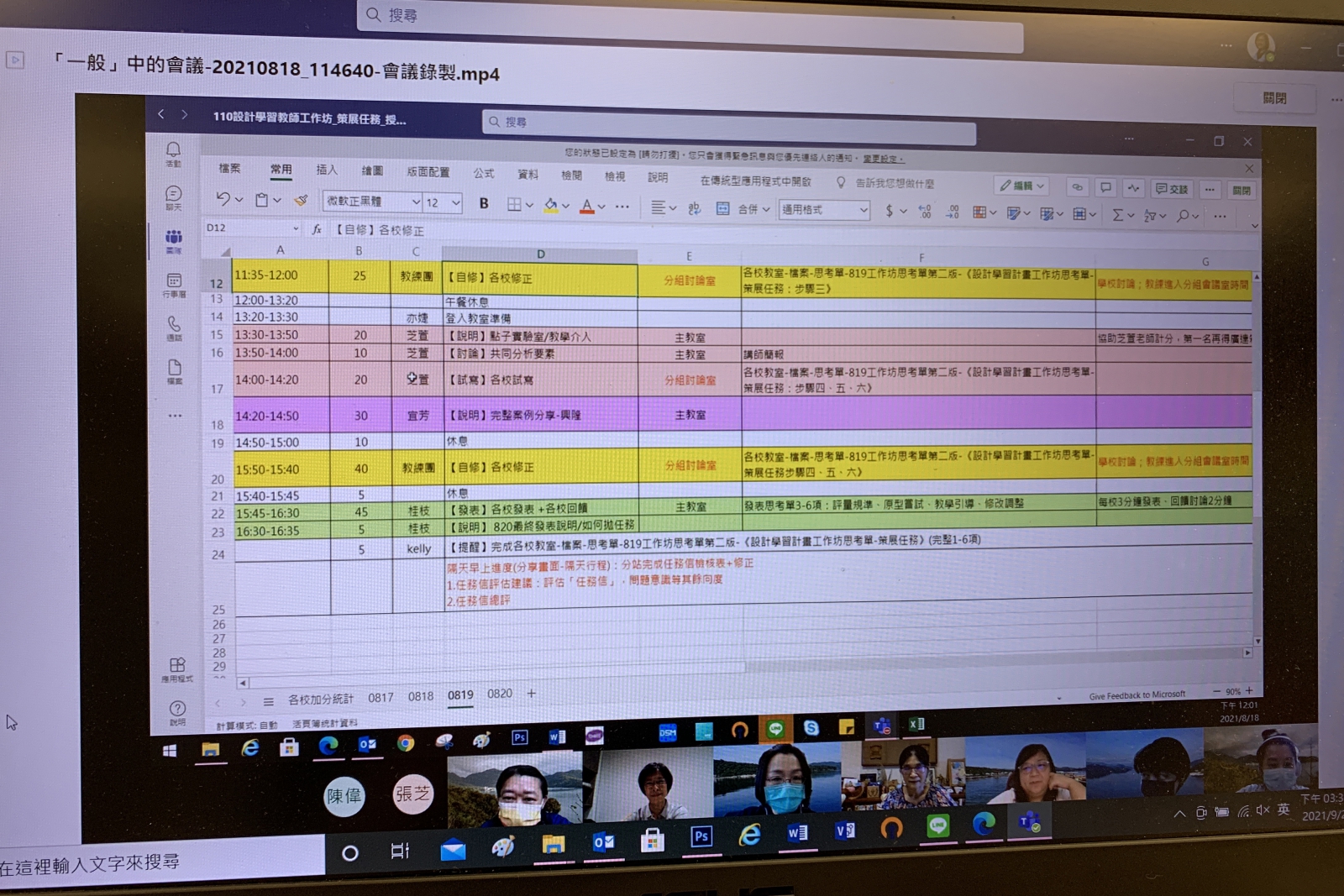The image size is (1344, 896).
Task: Click the 張芝 participant avatar
Action: (412, 794)
